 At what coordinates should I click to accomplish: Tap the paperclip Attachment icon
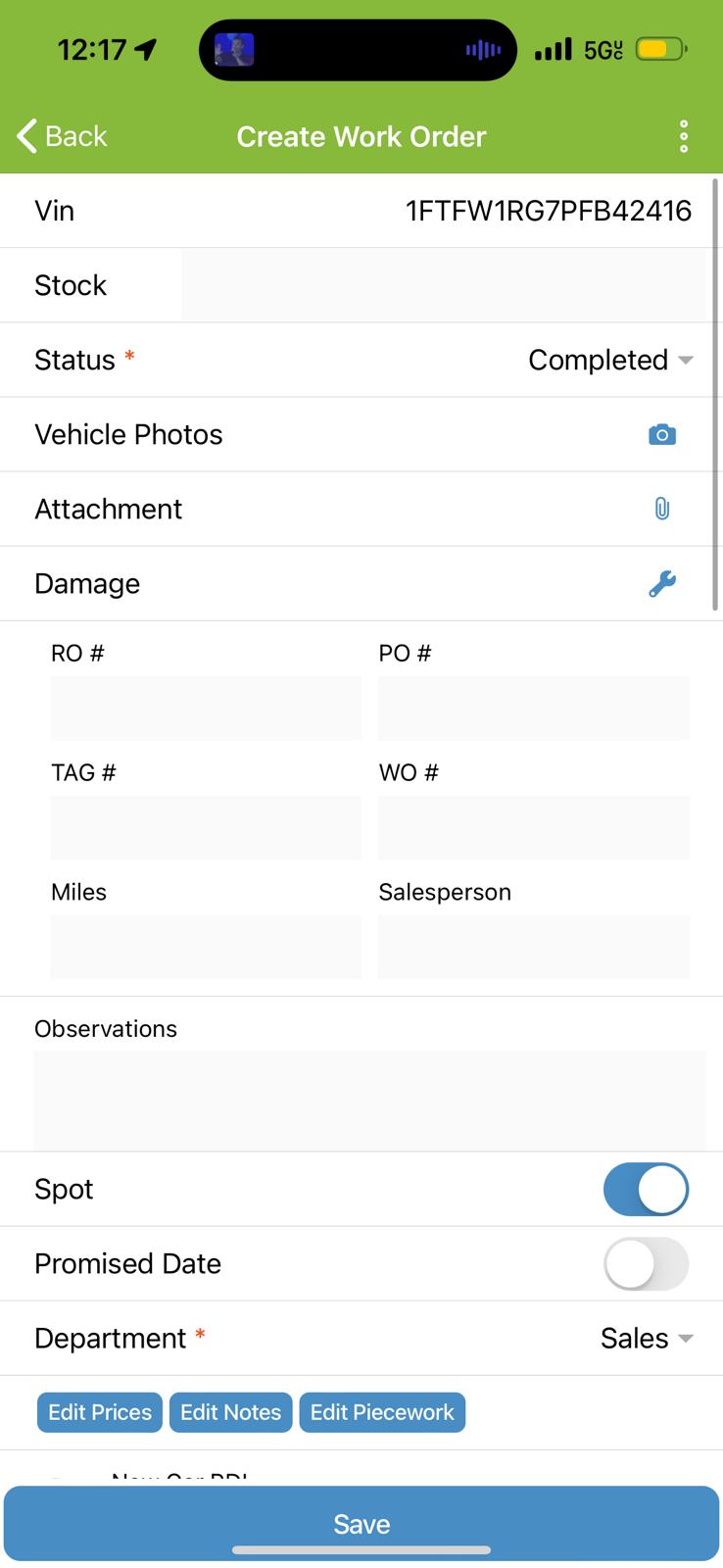click(662, 509)
